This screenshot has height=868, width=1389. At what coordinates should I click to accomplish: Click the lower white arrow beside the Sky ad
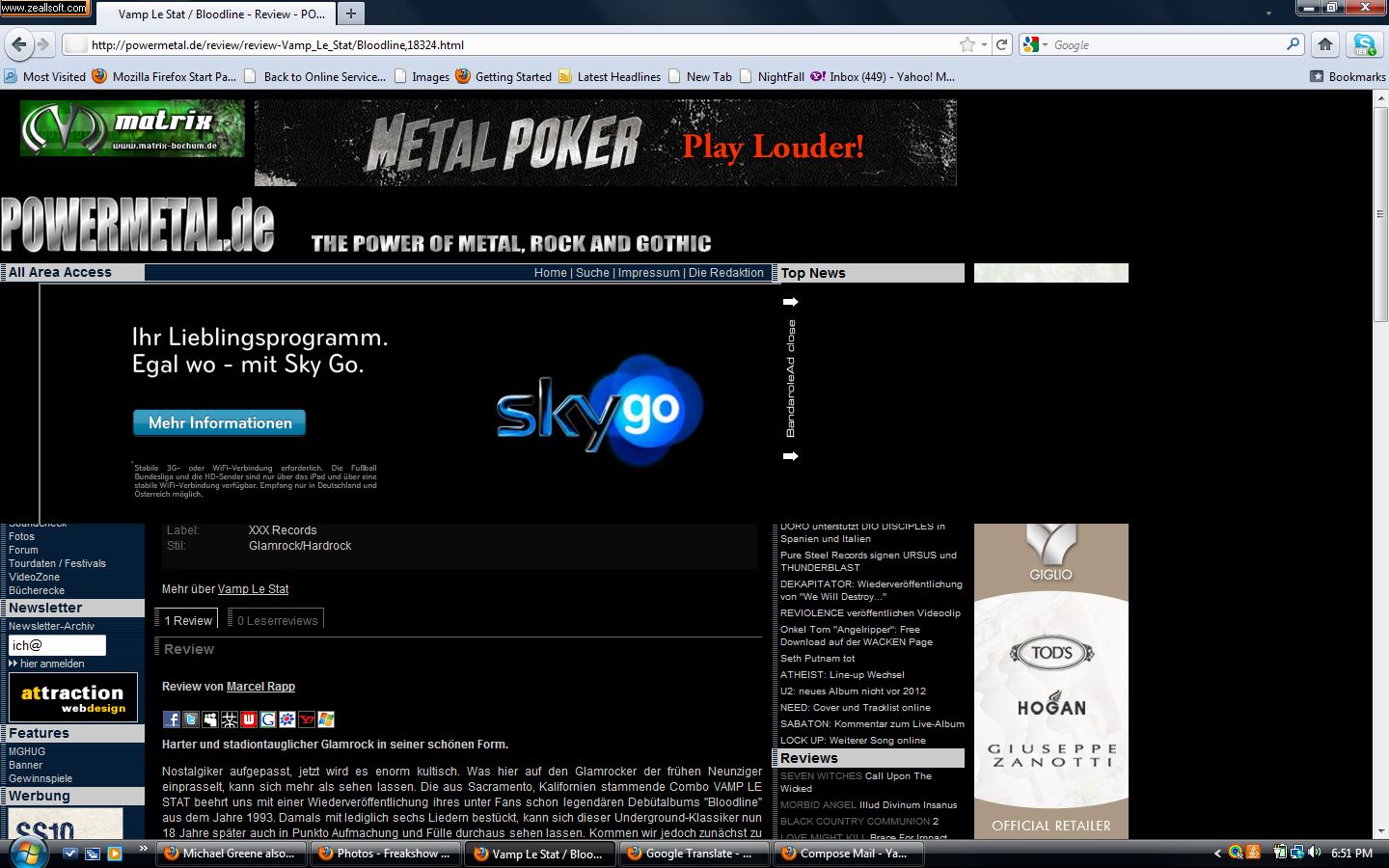click(791, 456)
